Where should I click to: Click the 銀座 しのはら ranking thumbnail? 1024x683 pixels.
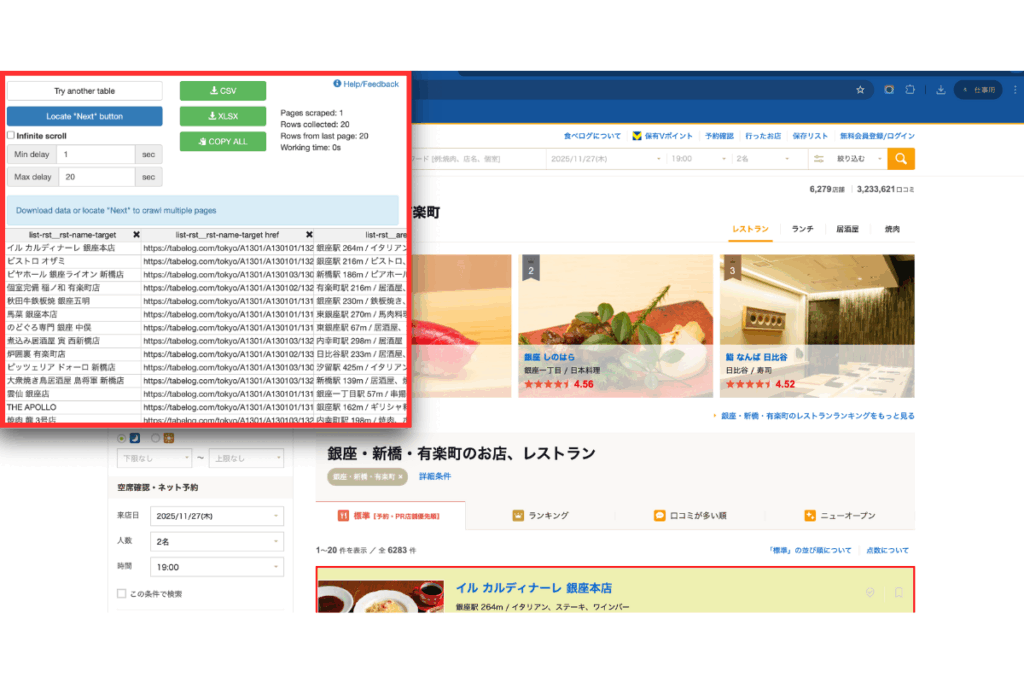pyautogui.click(x=615, y=310)
